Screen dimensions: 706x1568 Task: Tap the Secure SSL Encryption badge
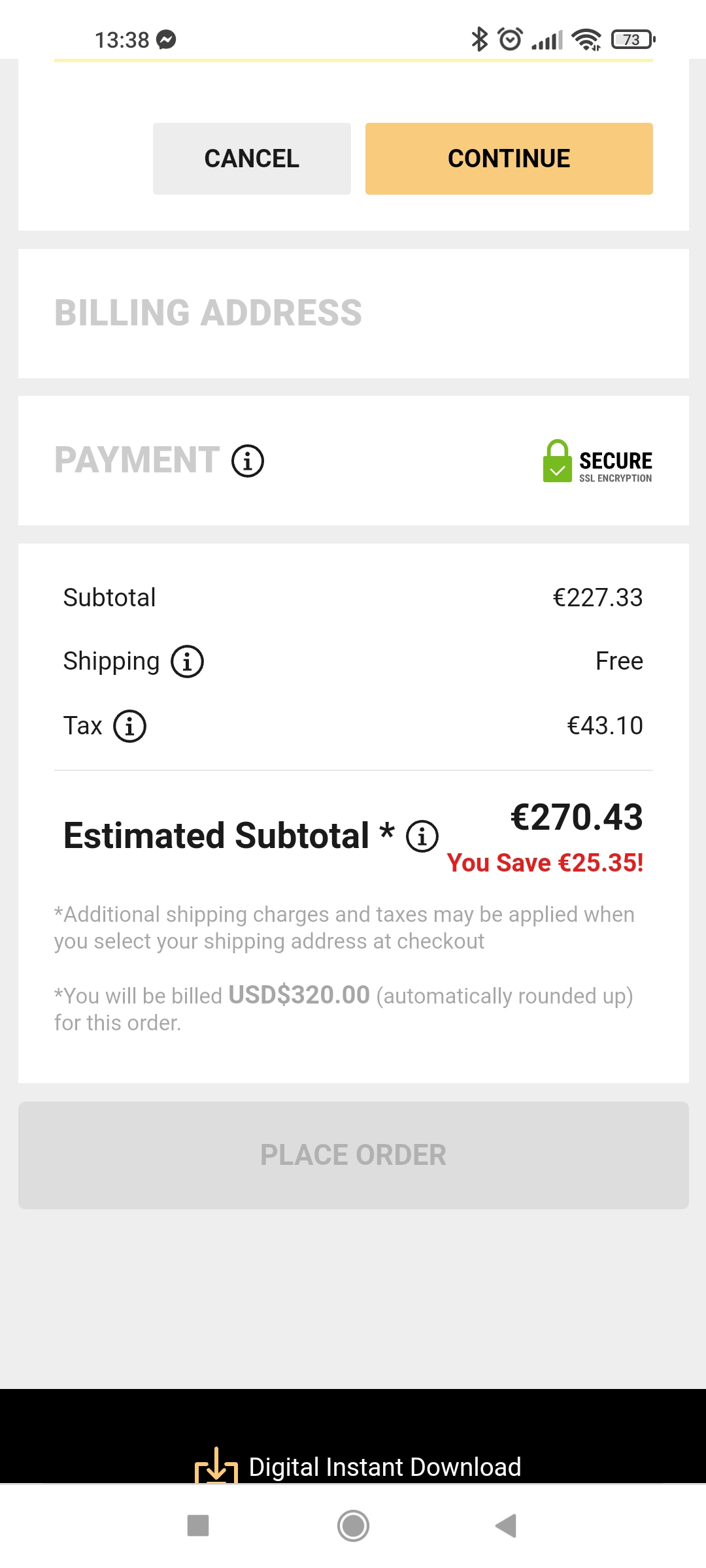(x=597, y=461)
